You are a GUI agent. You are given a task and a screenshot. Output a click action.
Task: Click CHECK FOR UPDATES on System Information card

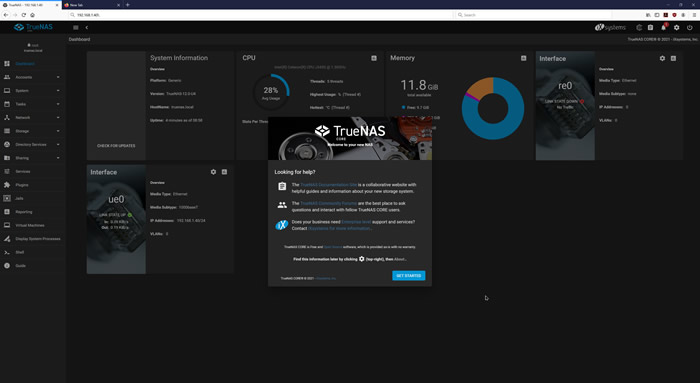click(116, 146)
